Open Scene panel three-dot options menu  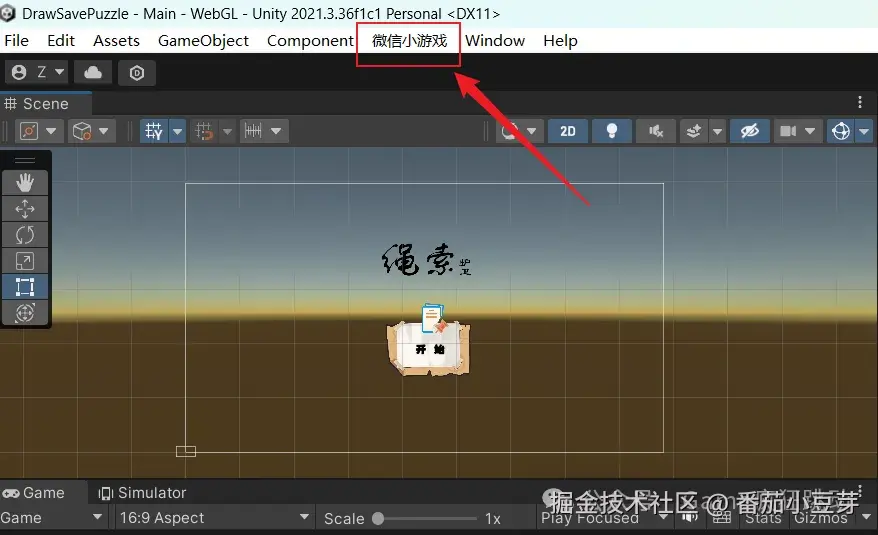(860, 102)
